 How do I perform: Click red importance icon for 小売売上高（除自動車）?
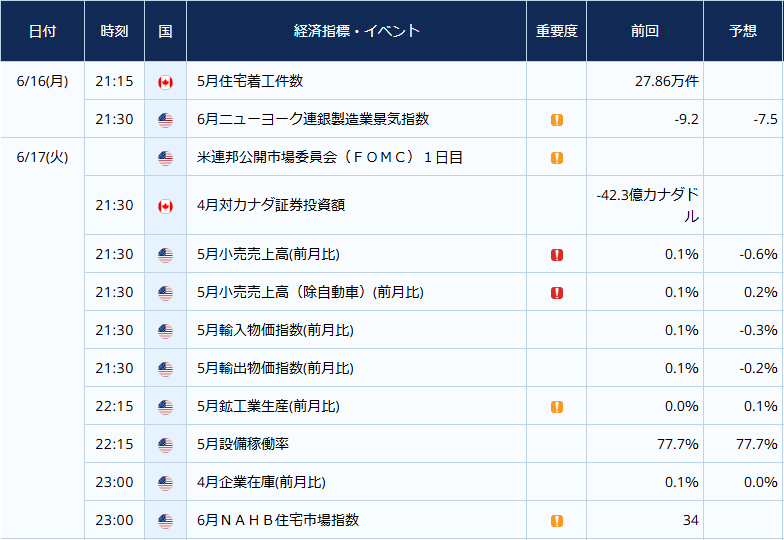point(556,293)
